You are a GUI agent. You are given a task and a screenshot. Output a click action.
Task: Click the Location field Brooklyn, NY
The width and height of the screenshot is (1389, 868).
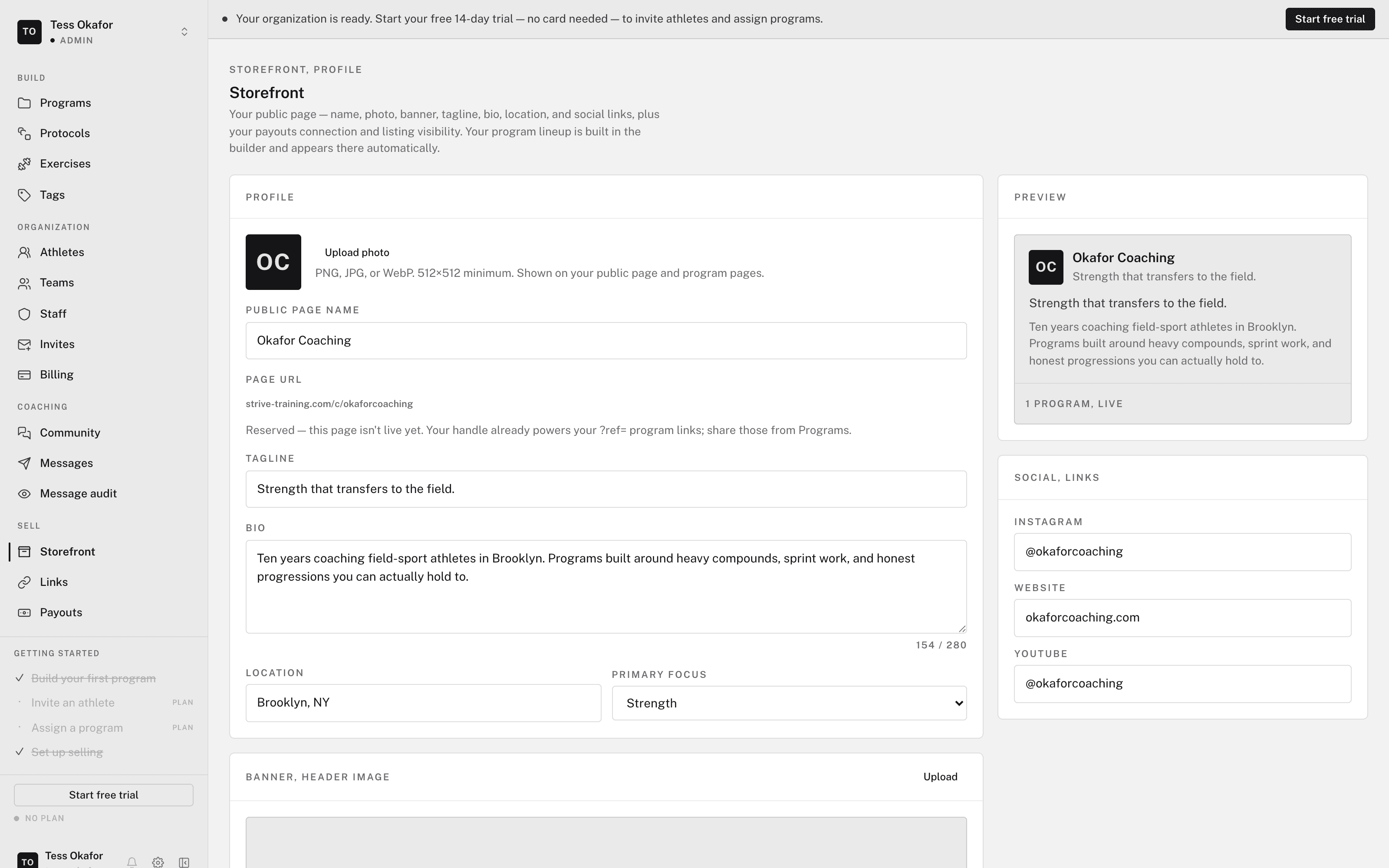click(x=424, y=703)
